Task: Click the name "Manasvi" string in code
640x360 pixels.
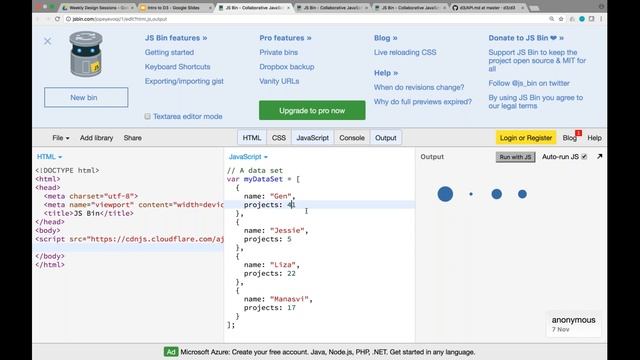Action: 289,299
